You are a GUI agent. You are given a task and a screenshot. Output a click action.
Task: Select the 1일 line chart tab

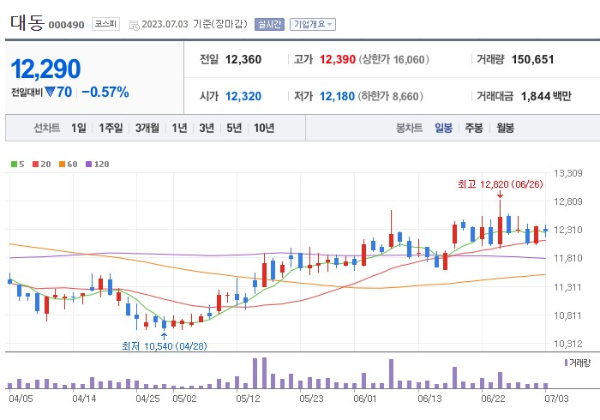pos(79,128)
